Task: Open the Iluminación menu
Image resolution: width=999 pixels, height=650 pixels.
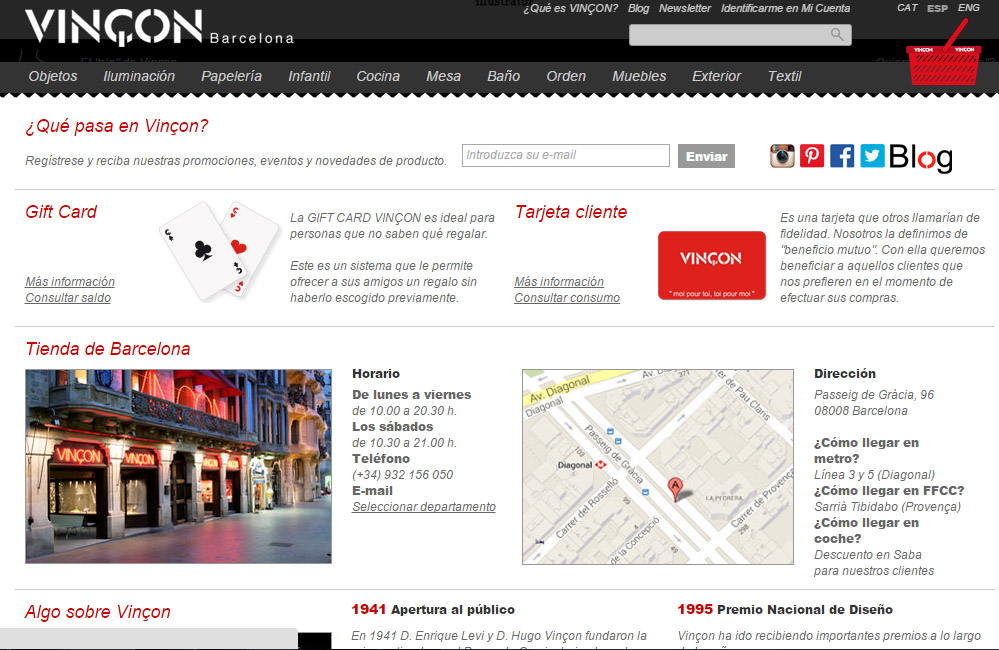Action: pyautogui.click(x=139, y=76)
